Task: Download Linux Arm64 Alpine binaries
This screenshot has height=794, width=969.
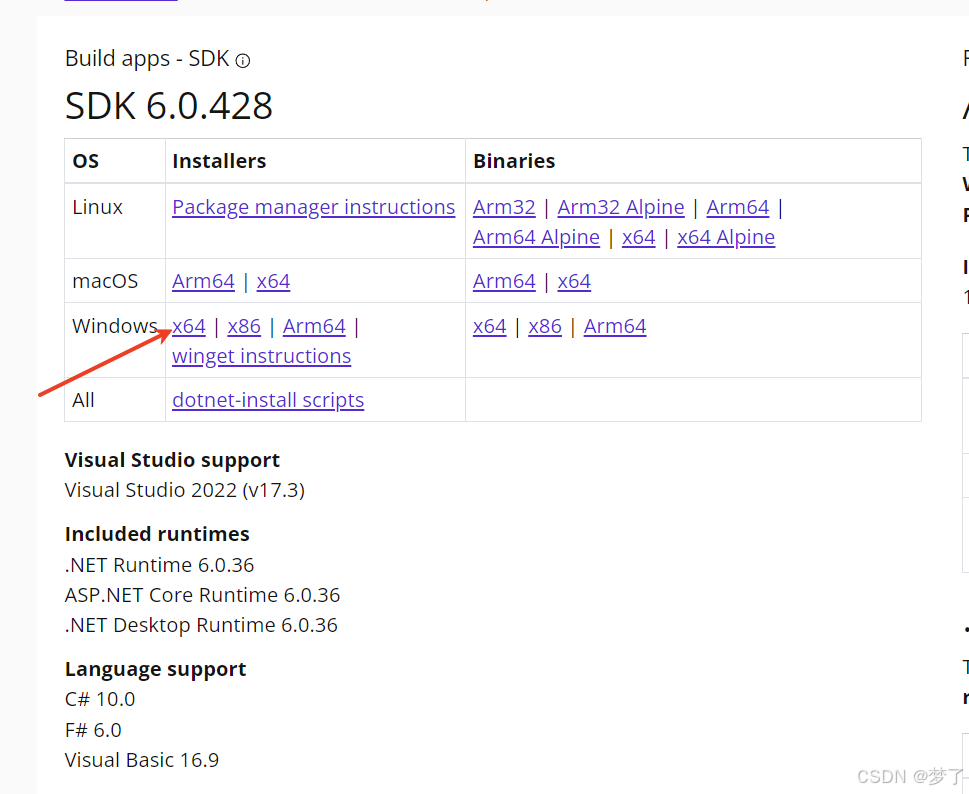Action: point(536,237)
